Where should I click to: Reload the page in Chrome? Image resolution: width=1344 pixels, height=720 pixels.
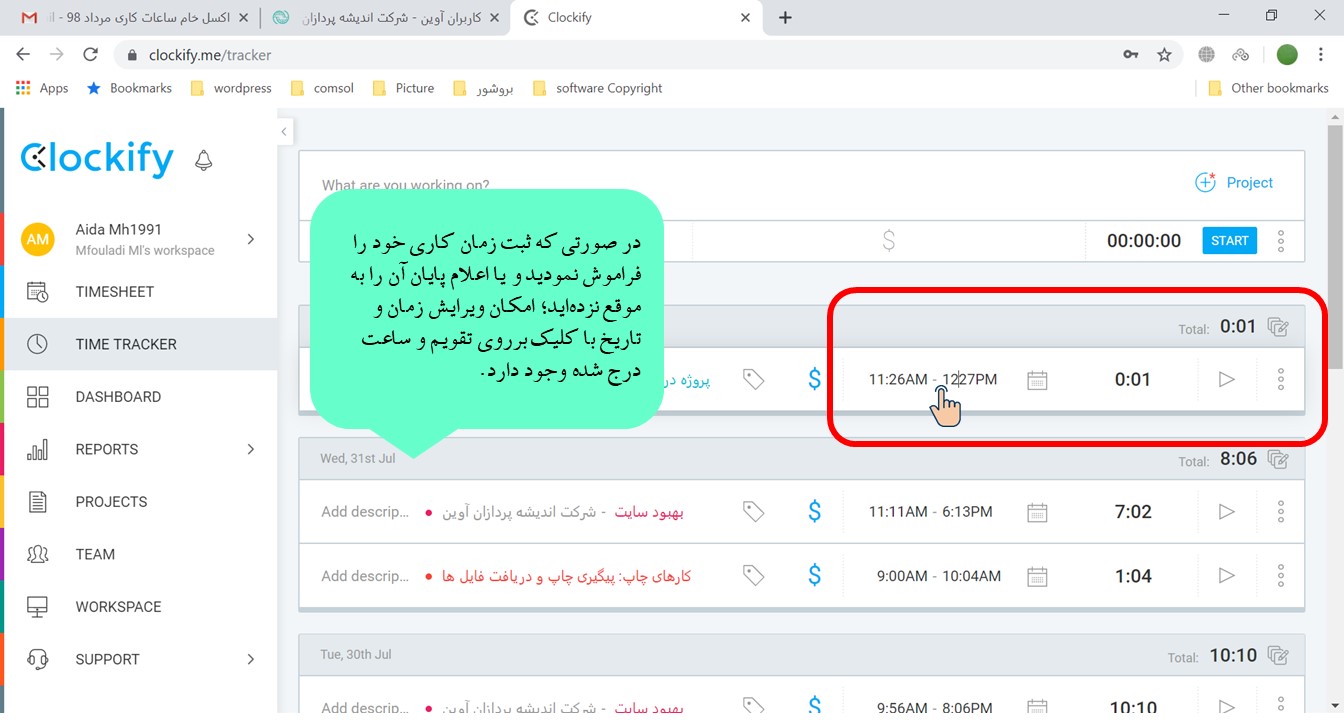point(91,55)
